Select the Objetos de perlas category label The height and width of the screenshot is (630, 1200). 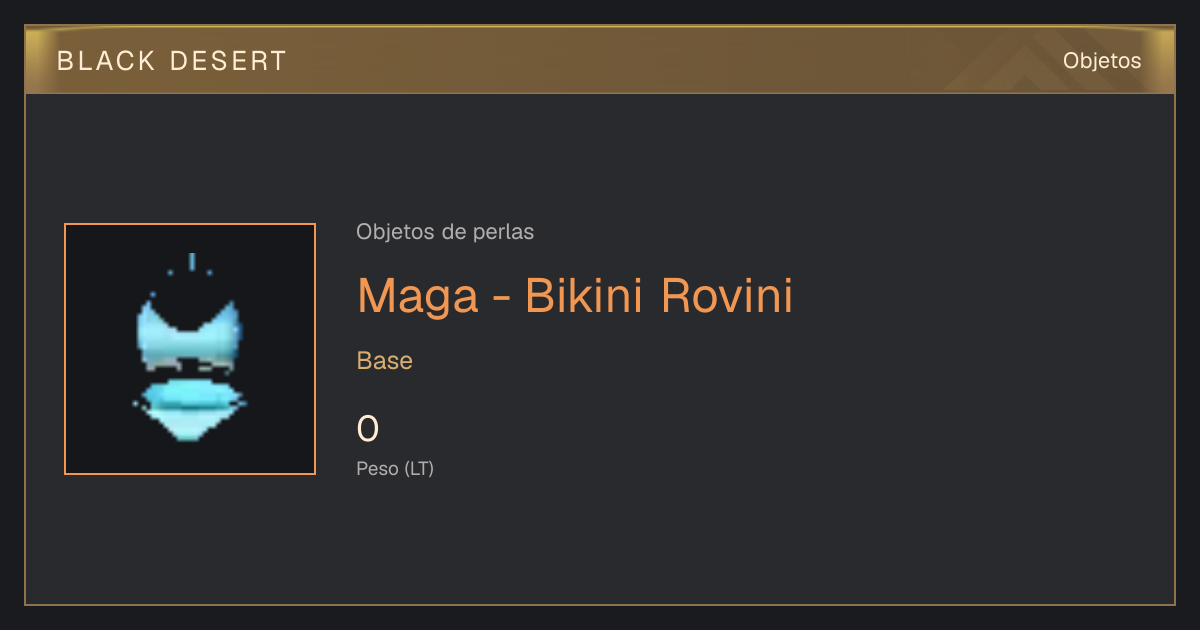(x=445, y=232)
